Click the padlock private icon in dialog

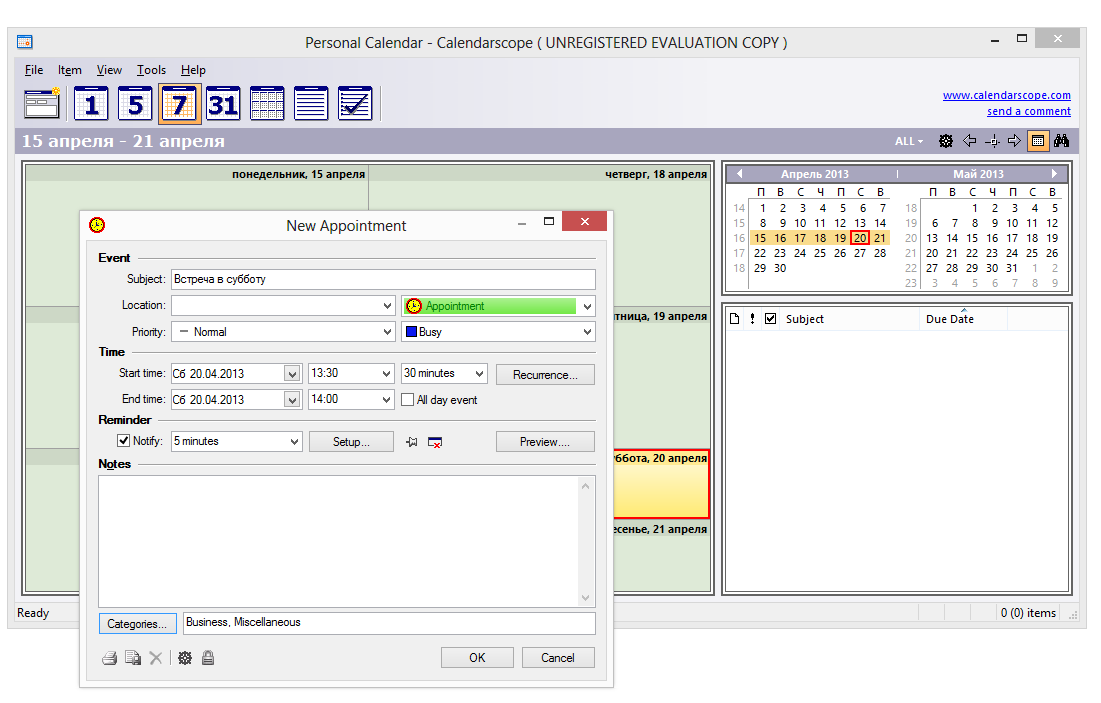(x=208, y=658)
